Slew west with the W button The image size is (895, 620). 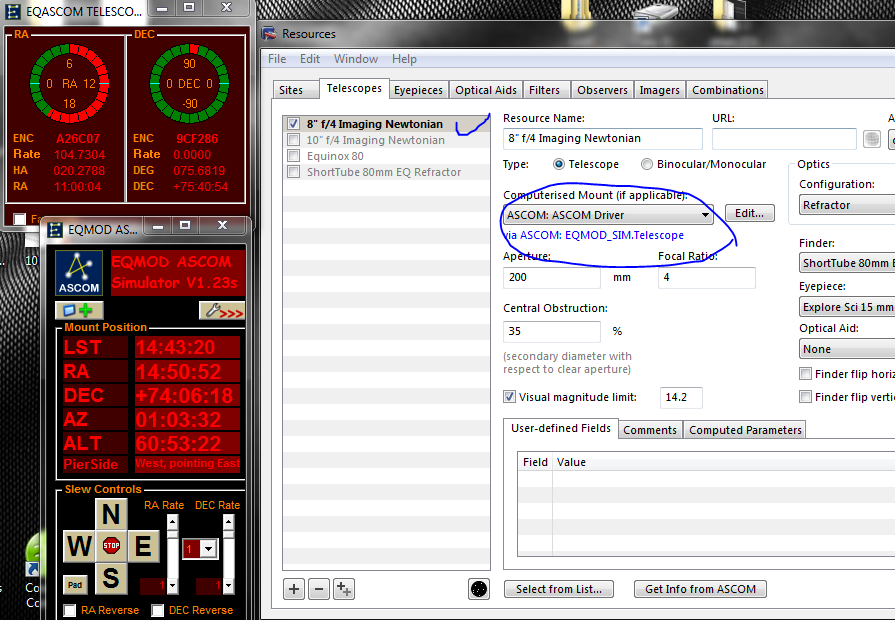pos(78,546)
